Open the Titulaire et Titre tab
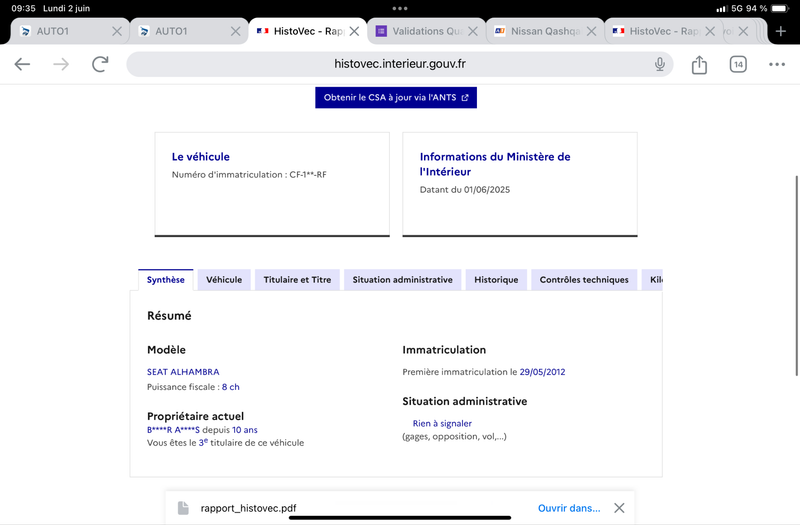The height and width of the screenshot is (525, 800). point(297,280)
